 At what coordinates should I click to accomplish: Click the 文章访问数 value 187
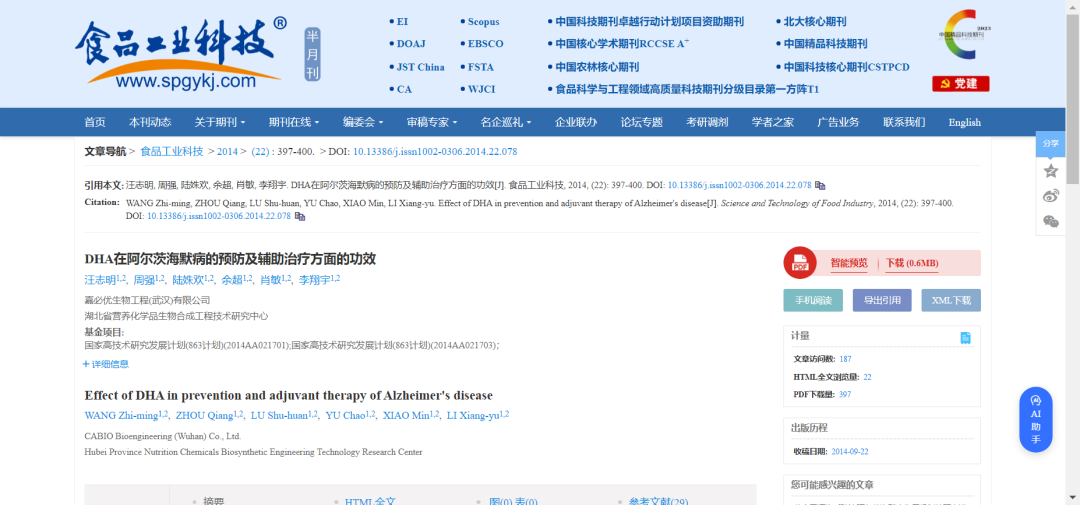[x=845, y=359]
